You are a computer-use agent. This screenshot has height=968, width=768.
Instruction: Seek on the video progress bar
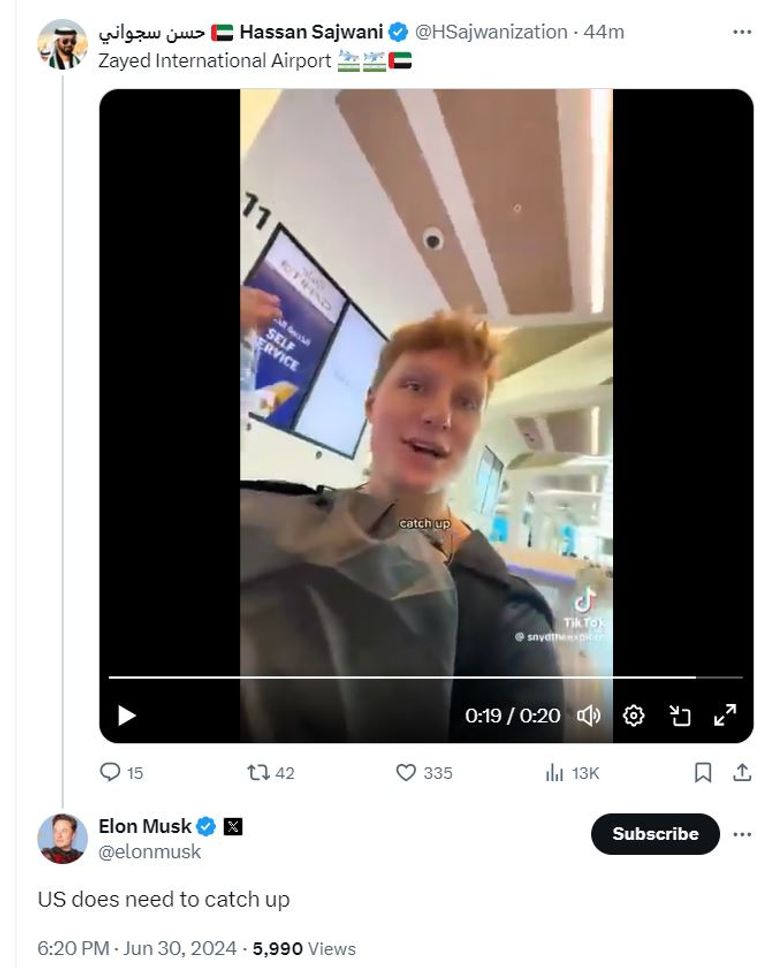point(400,677)
